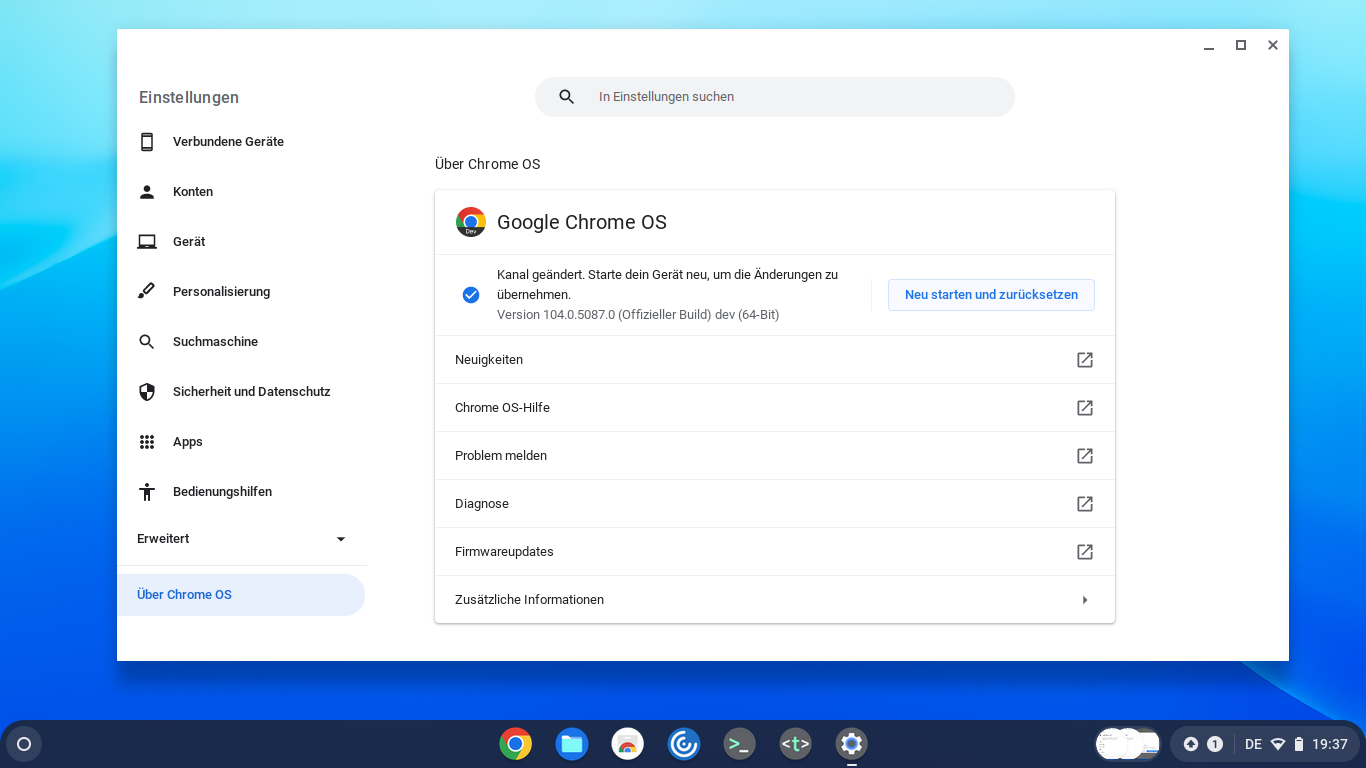Screen dimensions: 1366x768
Task: Open the white Chrome-logo app on the shelf
Action: [x=628, y=744]
